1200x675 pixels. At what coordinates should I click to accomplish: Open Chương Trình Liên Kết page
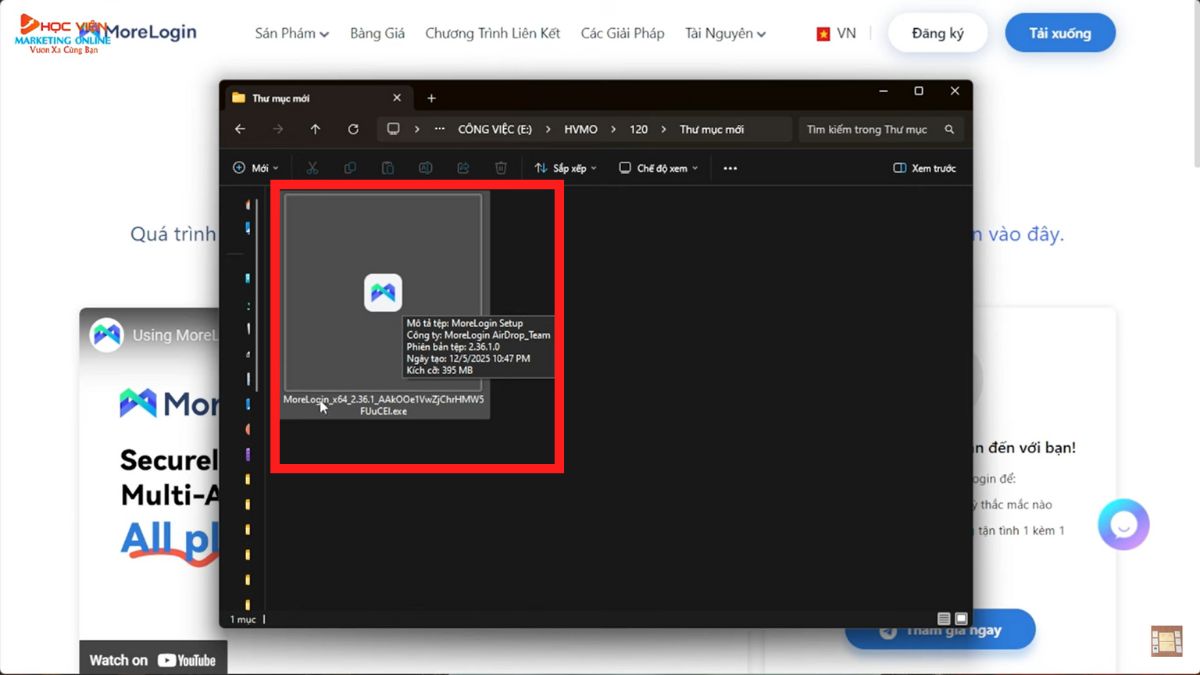(x=493, y=33)
